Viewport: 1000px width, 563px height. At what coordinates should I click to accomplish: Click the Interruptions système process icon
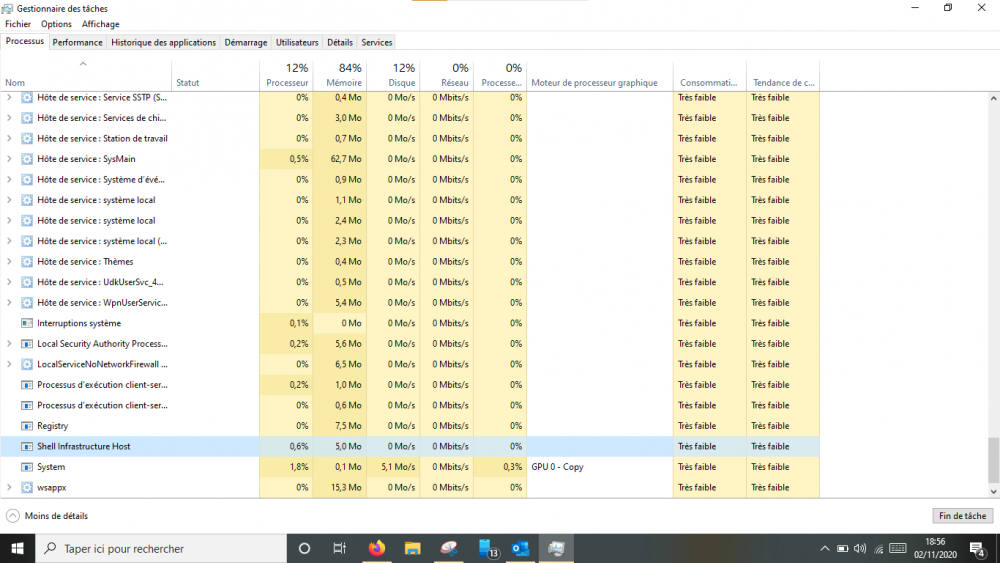coord(27,324)
